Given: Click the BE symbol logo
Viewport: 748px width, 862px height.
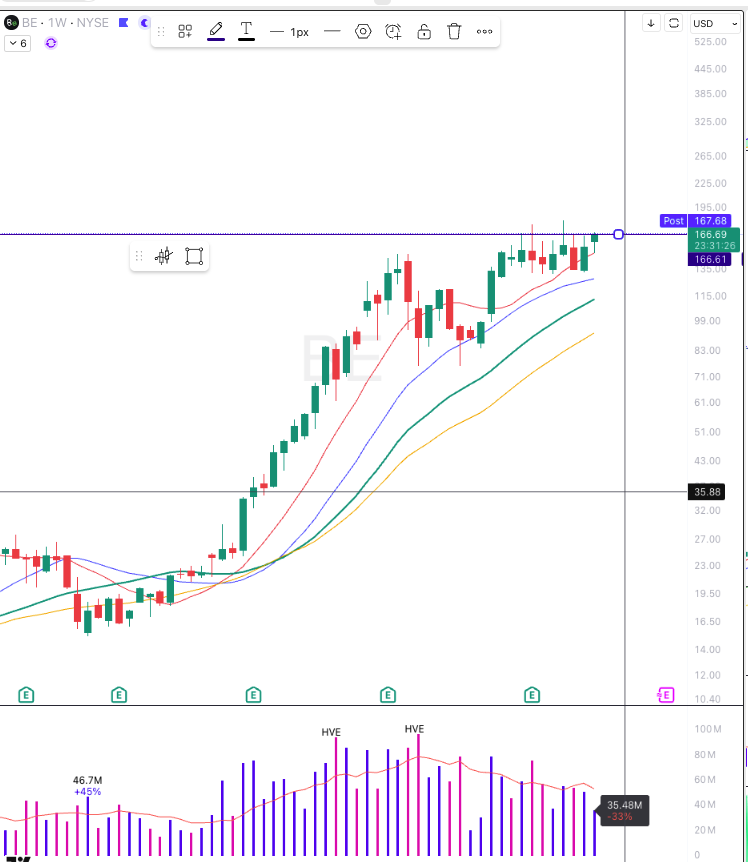Looking at the screenshot, I should [x=11, y=23].
